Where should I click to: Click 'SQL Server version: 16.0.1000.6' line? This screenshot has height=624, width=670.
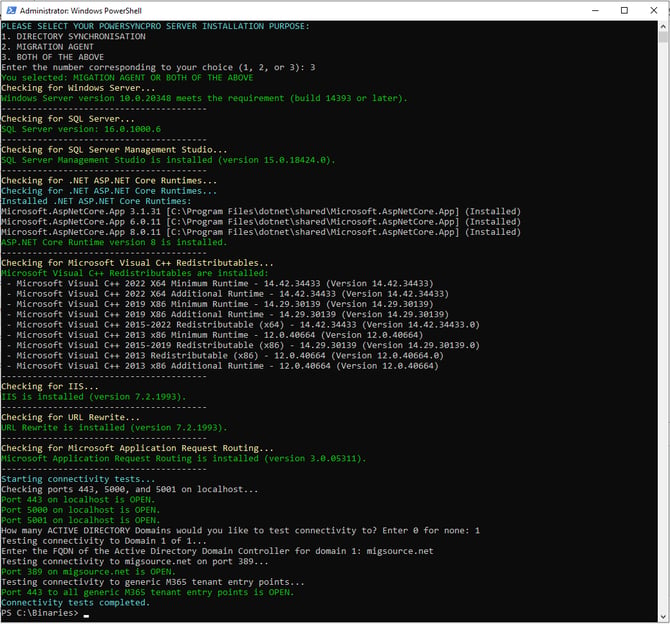81,129
